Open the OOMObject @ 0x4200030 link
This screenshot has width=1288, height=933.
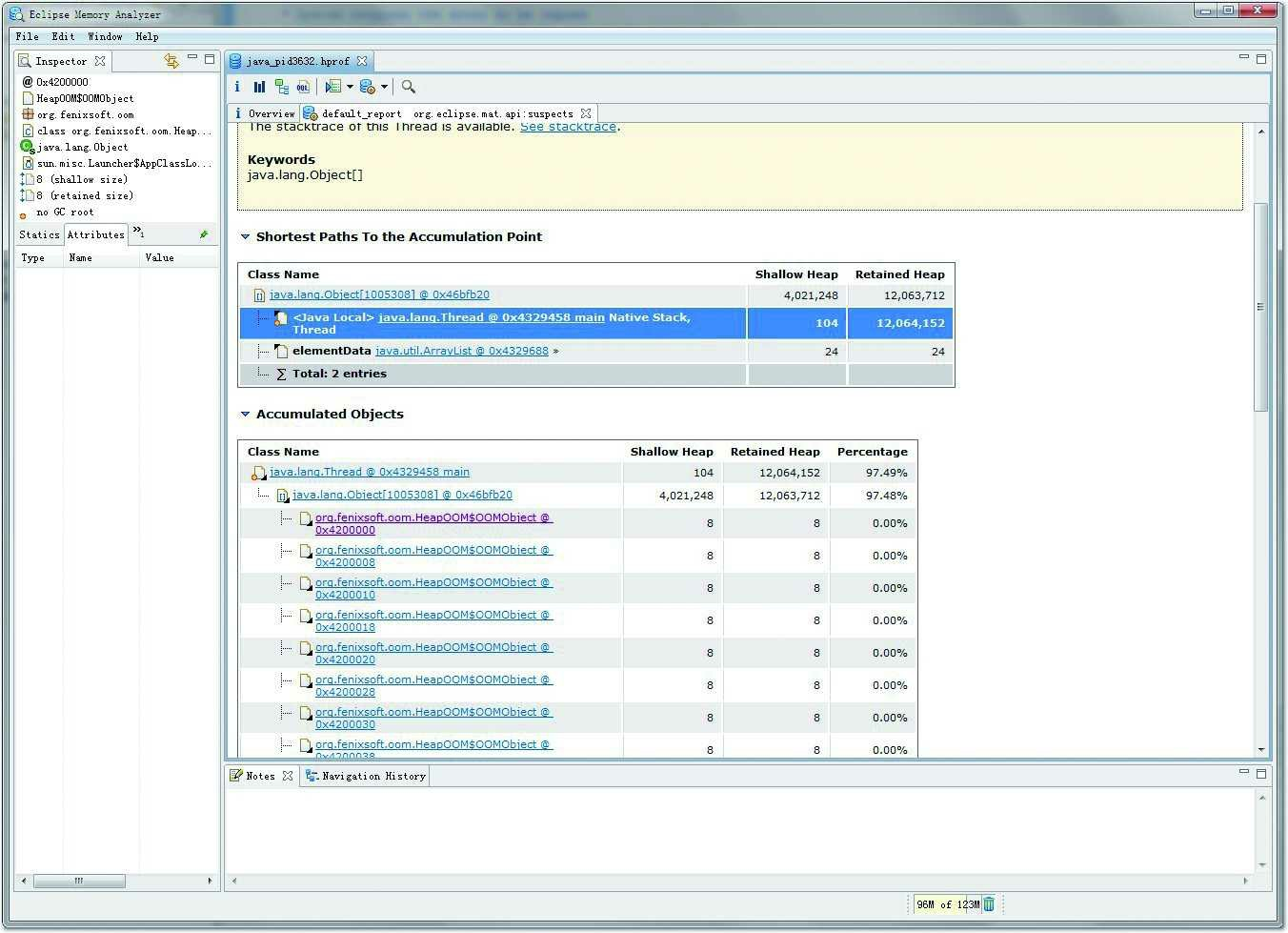433,718
